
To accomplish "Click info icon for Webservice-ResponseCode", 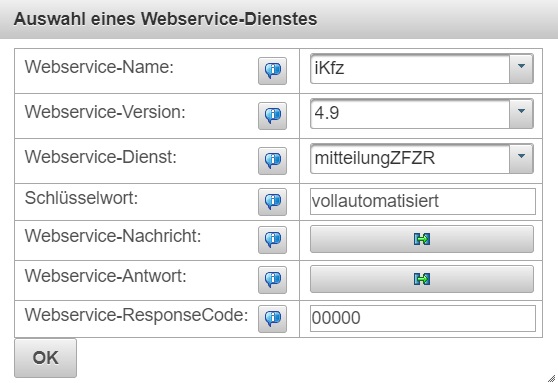I will (272, 319).
